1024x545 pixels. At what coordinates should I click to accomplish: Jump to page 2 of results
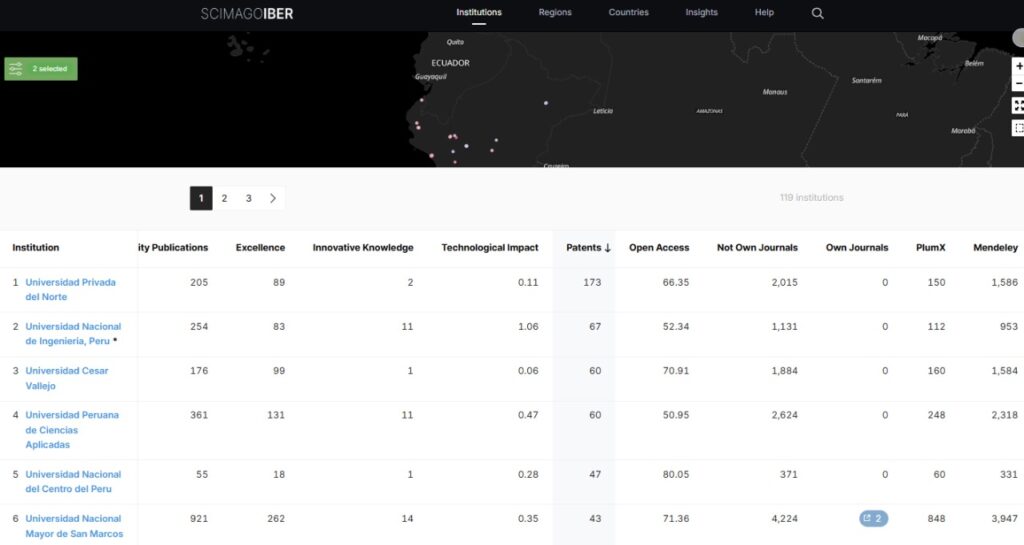(224, 199)
